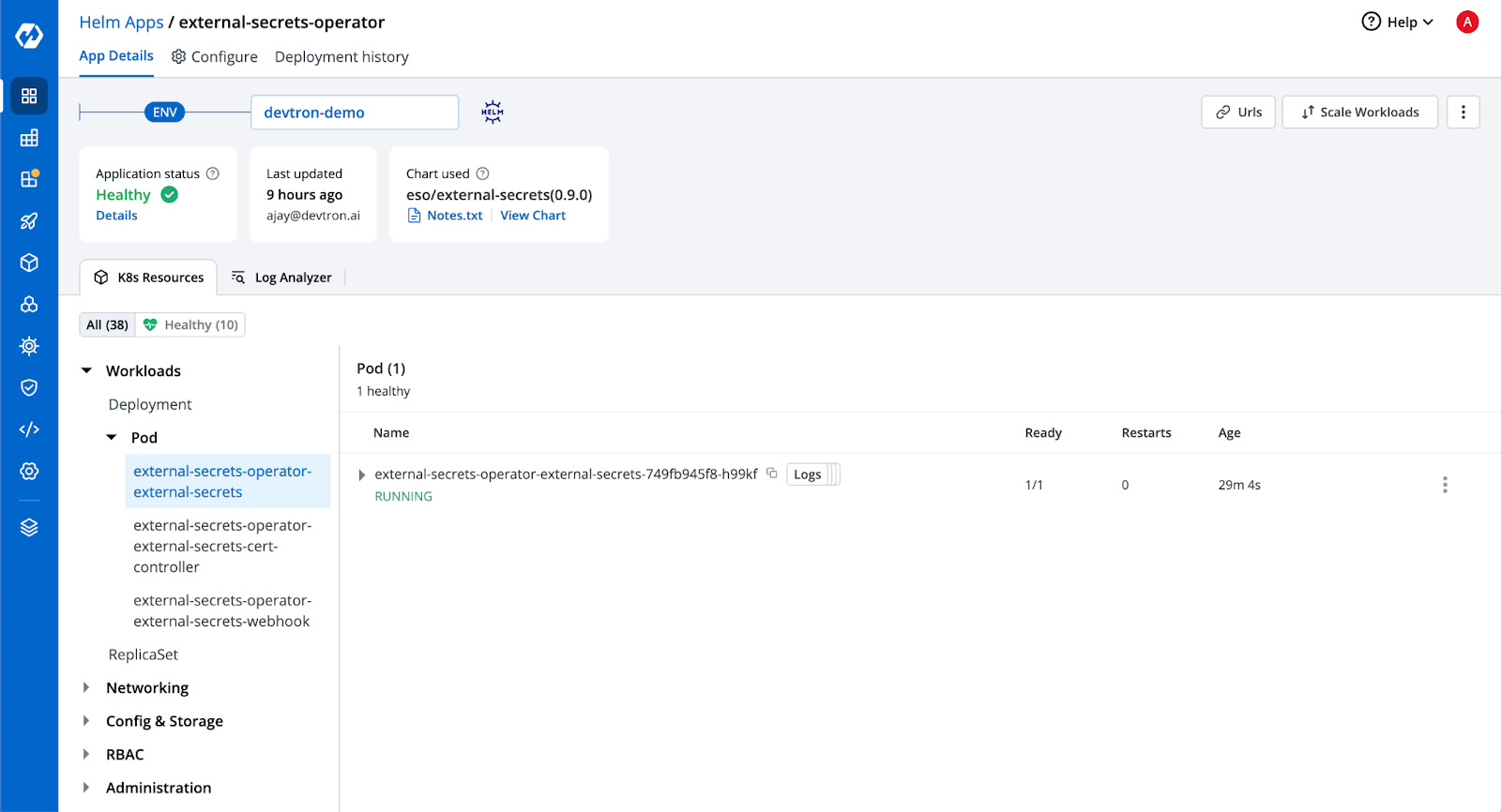Filter resources by All (38)
The height and width of the screenshot is (812, 1501).
(108, 324)
